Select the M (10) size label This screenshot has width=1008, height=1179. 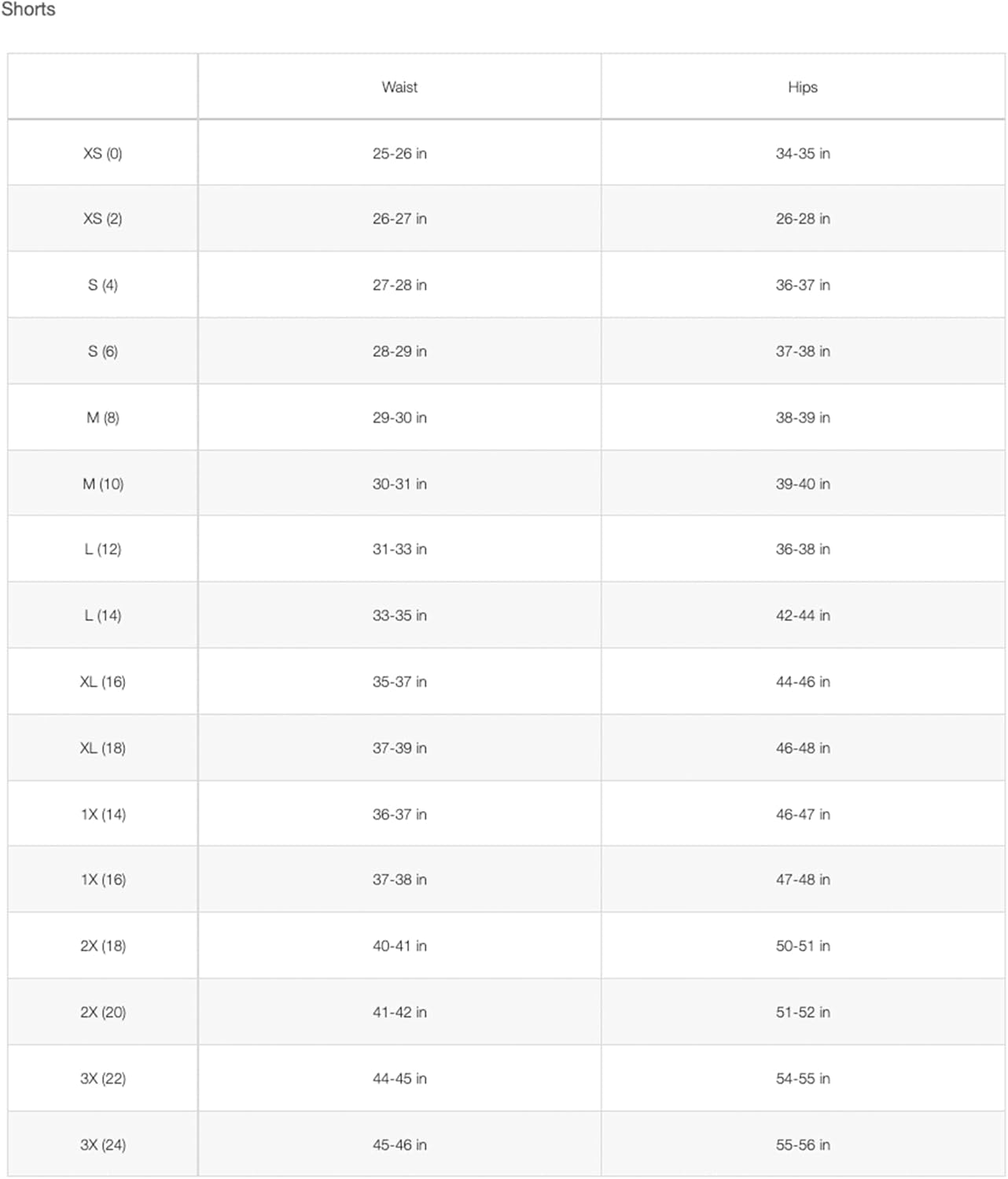pyautogui.click(x=103, y=483)
